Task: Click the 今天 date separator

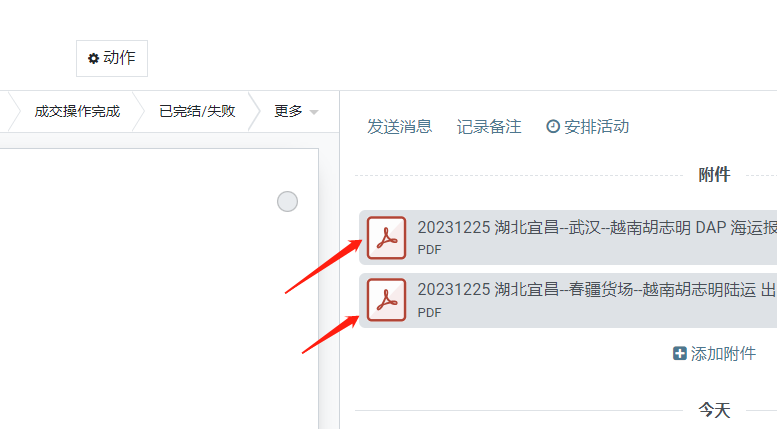Action: pyautogui.click(x=714, y=410)
